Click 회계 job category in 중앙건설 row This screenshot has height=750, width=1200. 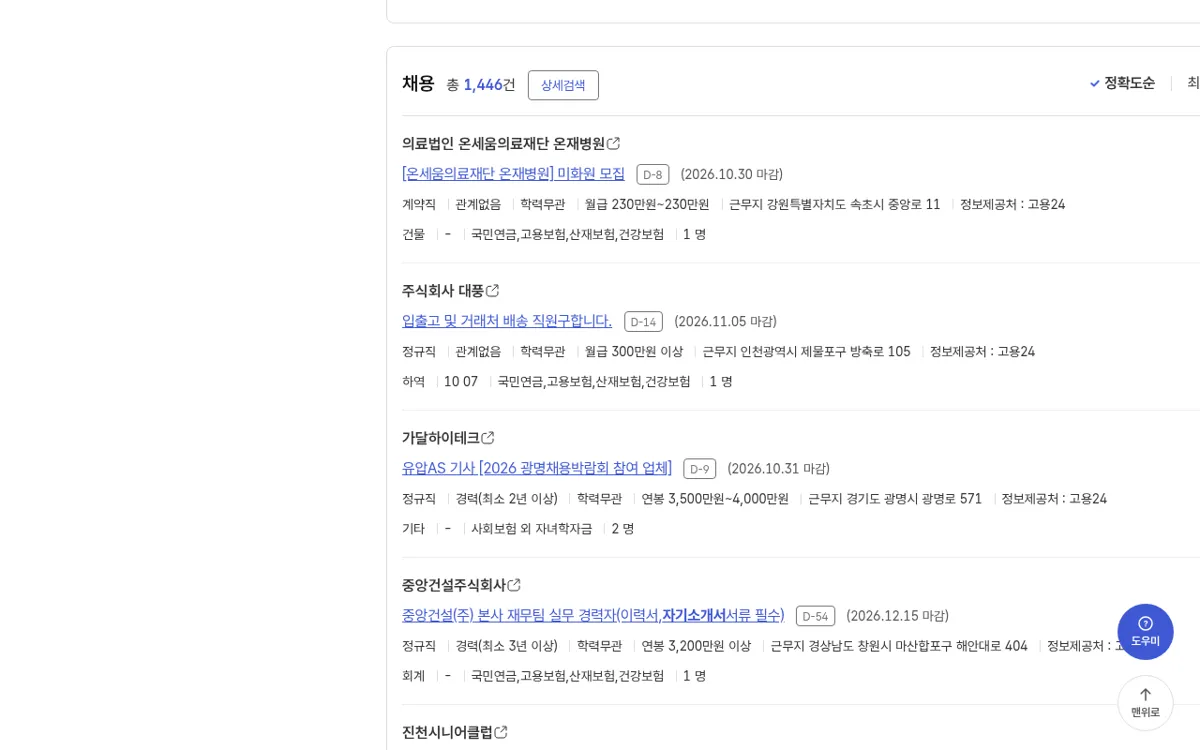[413, 675]
